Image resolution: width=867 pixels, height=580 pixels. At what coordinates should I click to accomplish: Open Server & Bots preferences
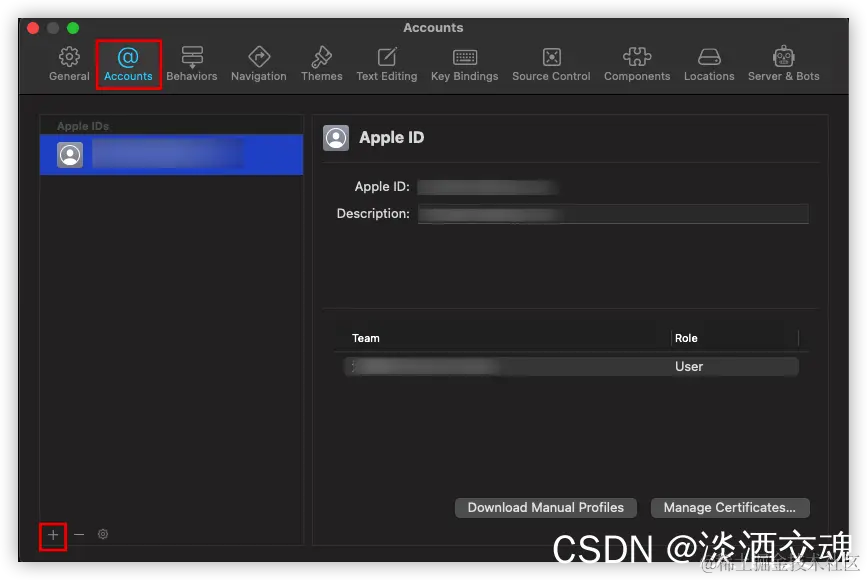[784, 64]
